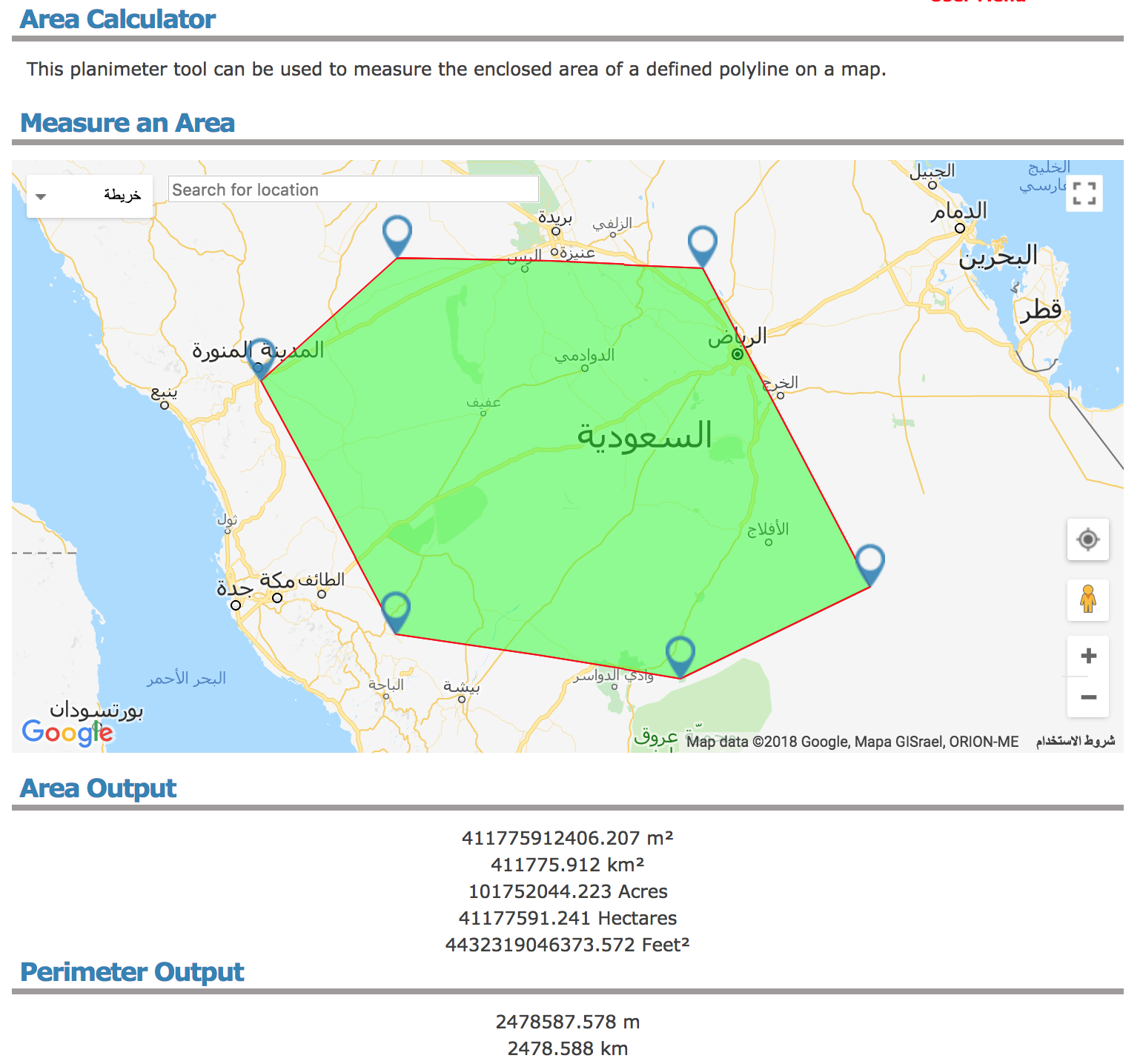This screenshot has width=1143, height=1064.
Task: Open the map type dropdown
Action: (90, 196)
